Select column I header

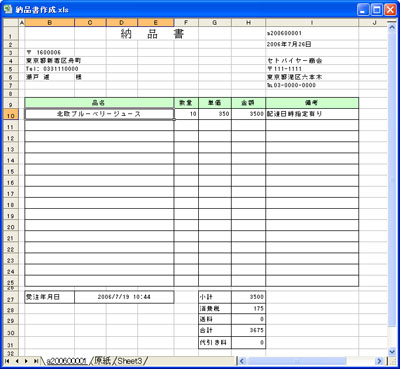(x=312, y=22)
